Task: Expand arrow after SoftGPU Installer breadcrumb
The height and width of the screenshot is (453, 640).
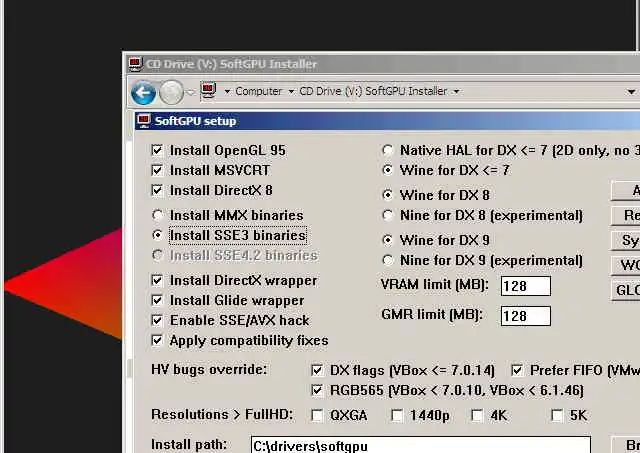Action: (456, 92)
